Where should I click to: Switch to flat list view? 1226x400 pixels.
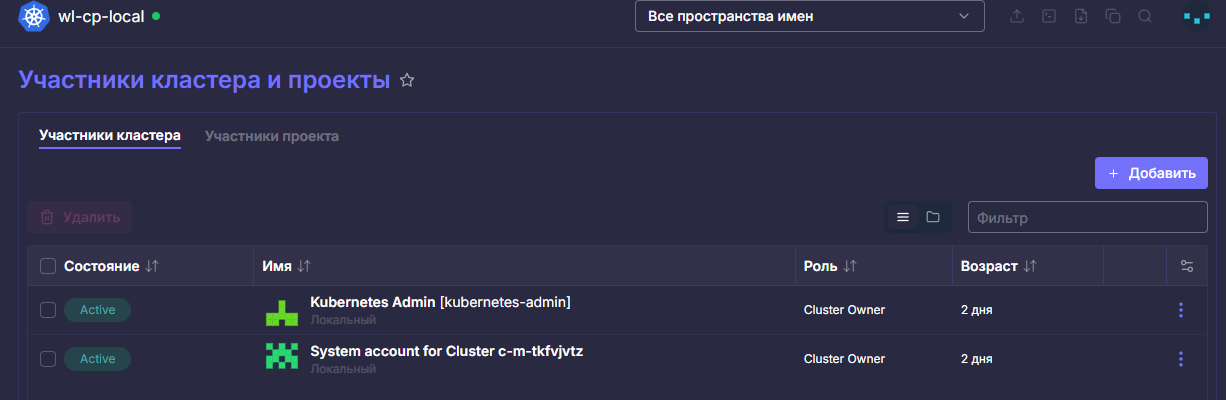click(902, 217)
